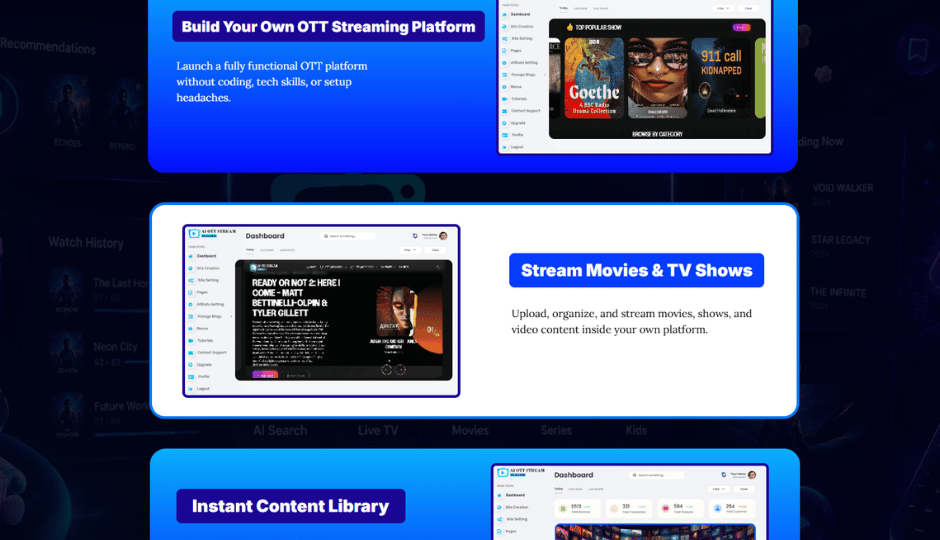Click purple button beside Top Popular Show header

742,28
